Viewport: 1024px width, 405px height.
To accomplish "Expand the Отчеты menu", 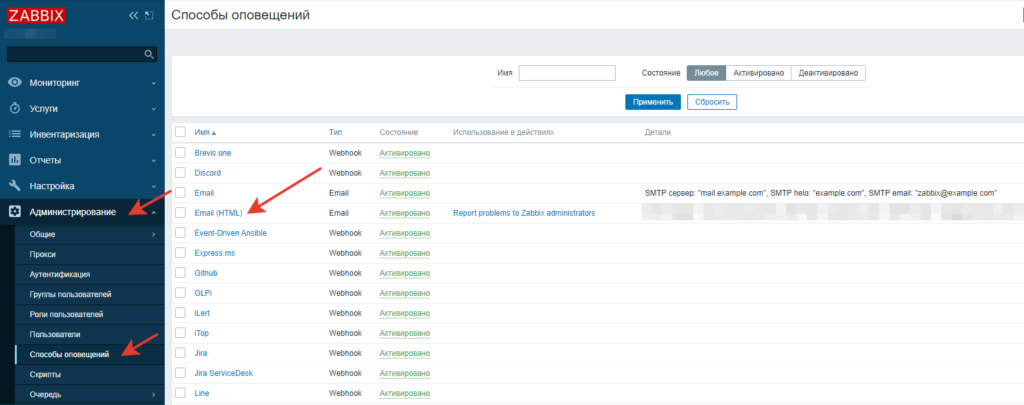I will [x=82, y=160].
